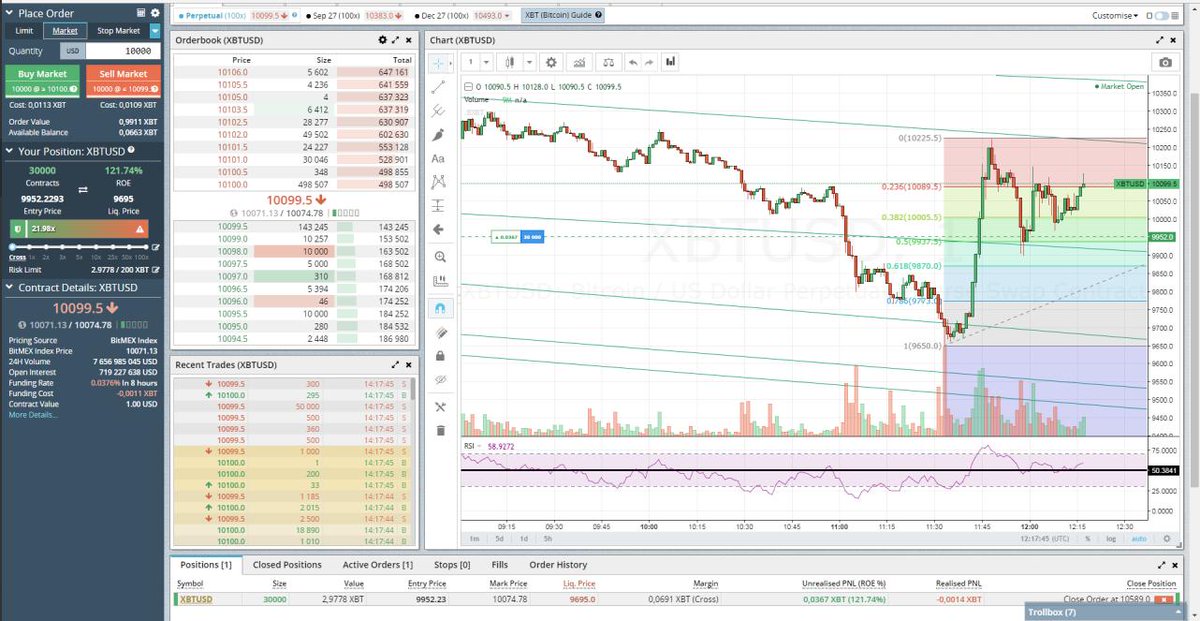This screenshot has width=1200, height=621.
Task: Click Your Position help question mark
Action: [x=131, y=151]
